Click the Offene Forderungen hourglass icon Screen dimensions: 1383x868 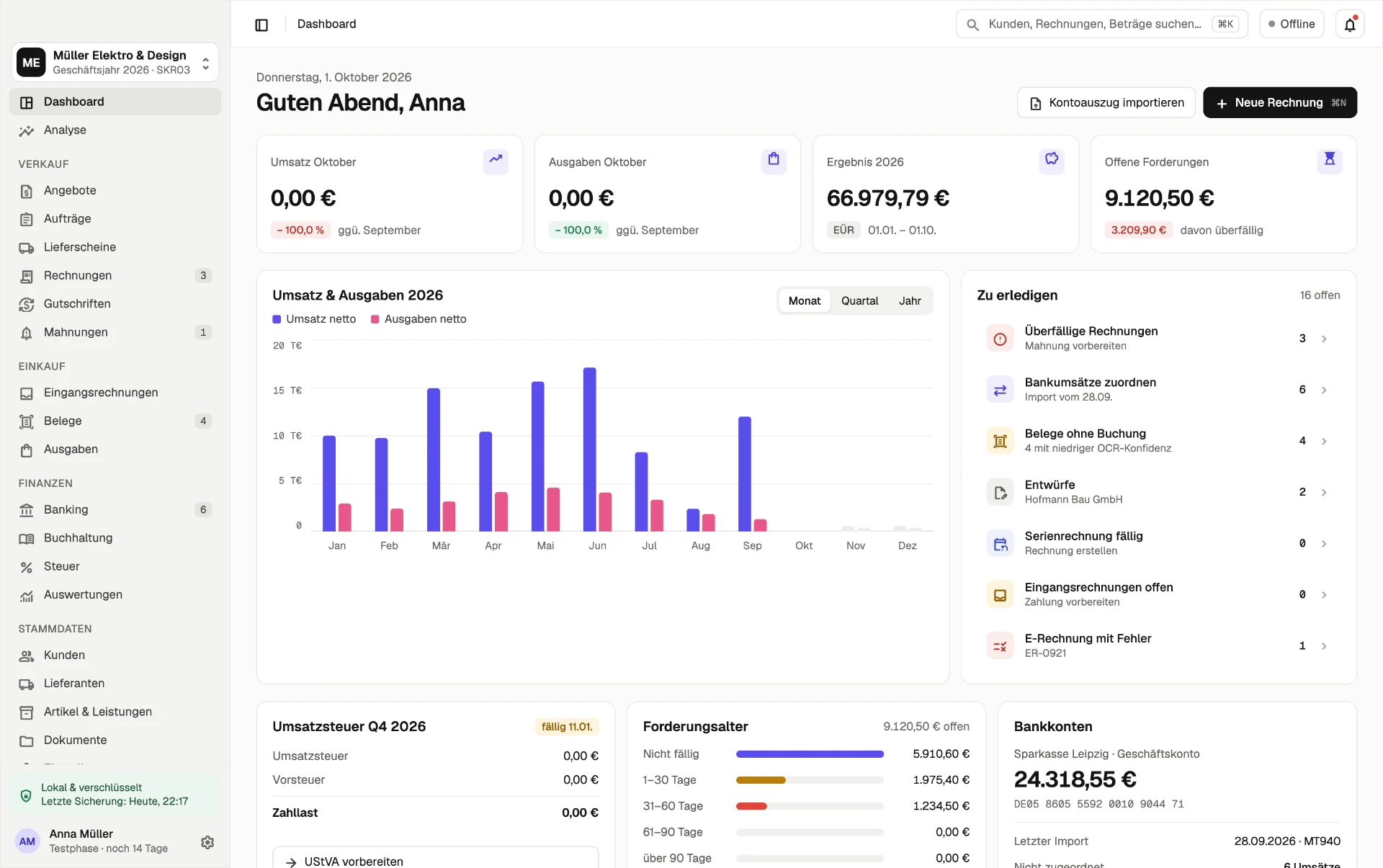click(x=1330, y=160)
